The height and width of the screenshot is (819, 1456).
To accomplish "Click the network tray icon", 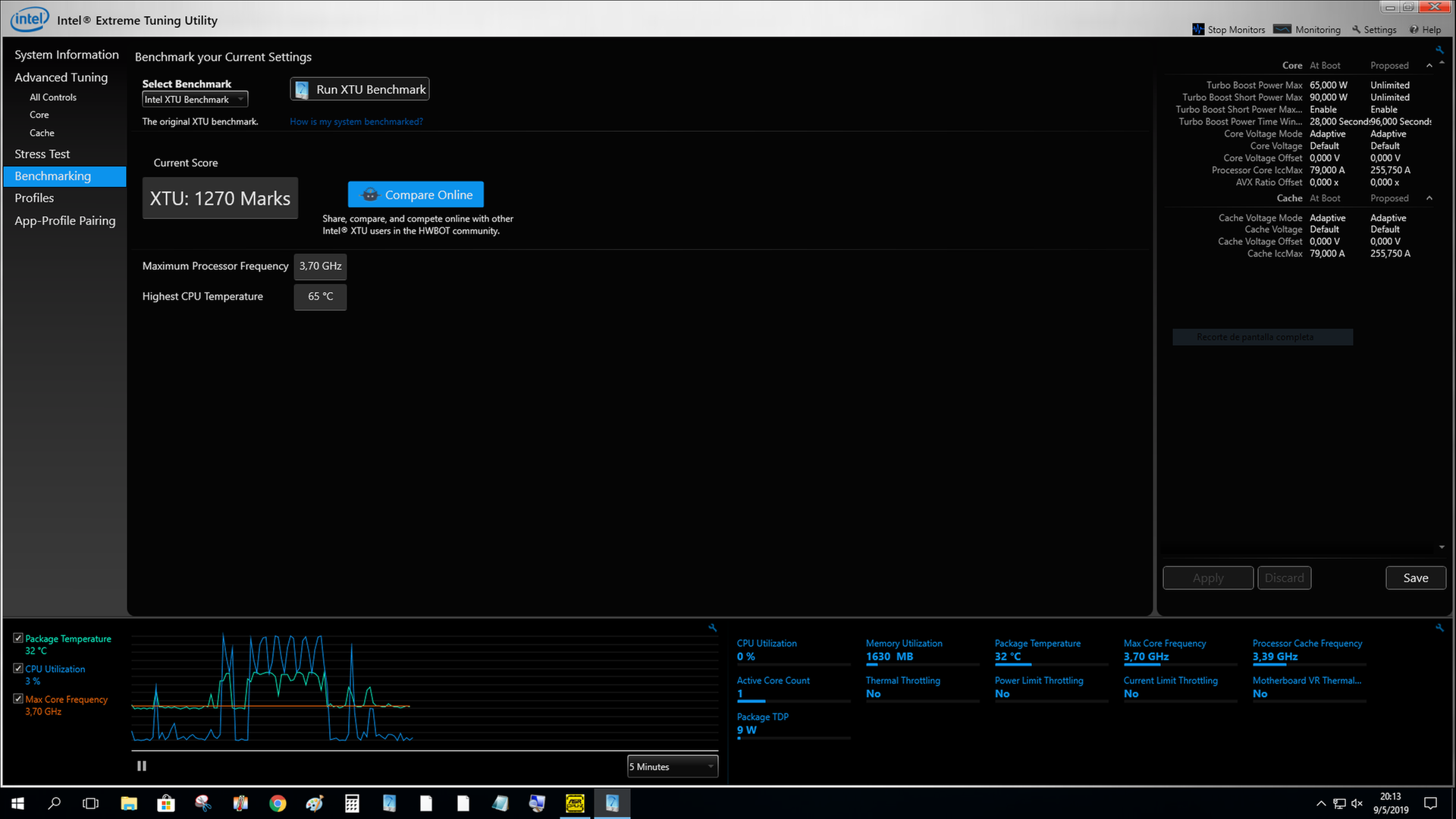I will pyautogui.click(x=1339, y=803).
